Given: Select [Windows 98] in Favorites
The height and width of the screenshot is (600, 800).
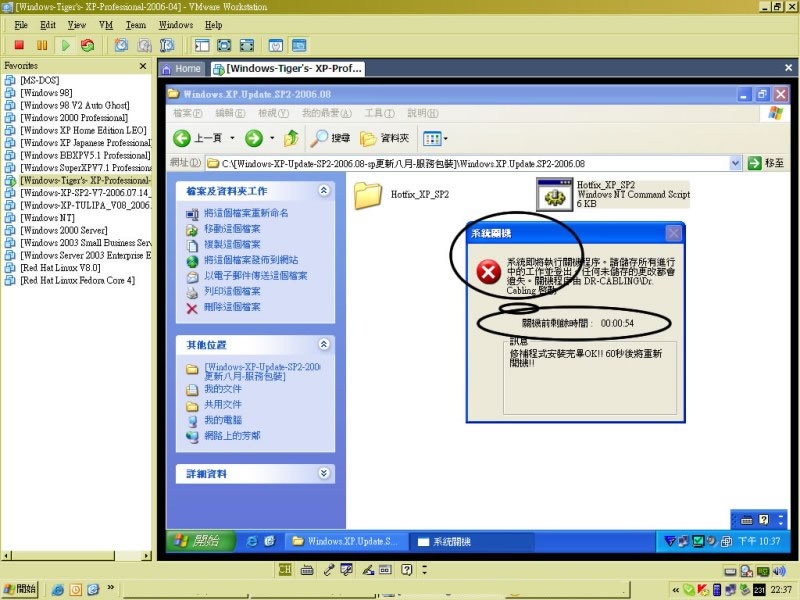Looking at the screenshot, I should [x=46, y=92].
